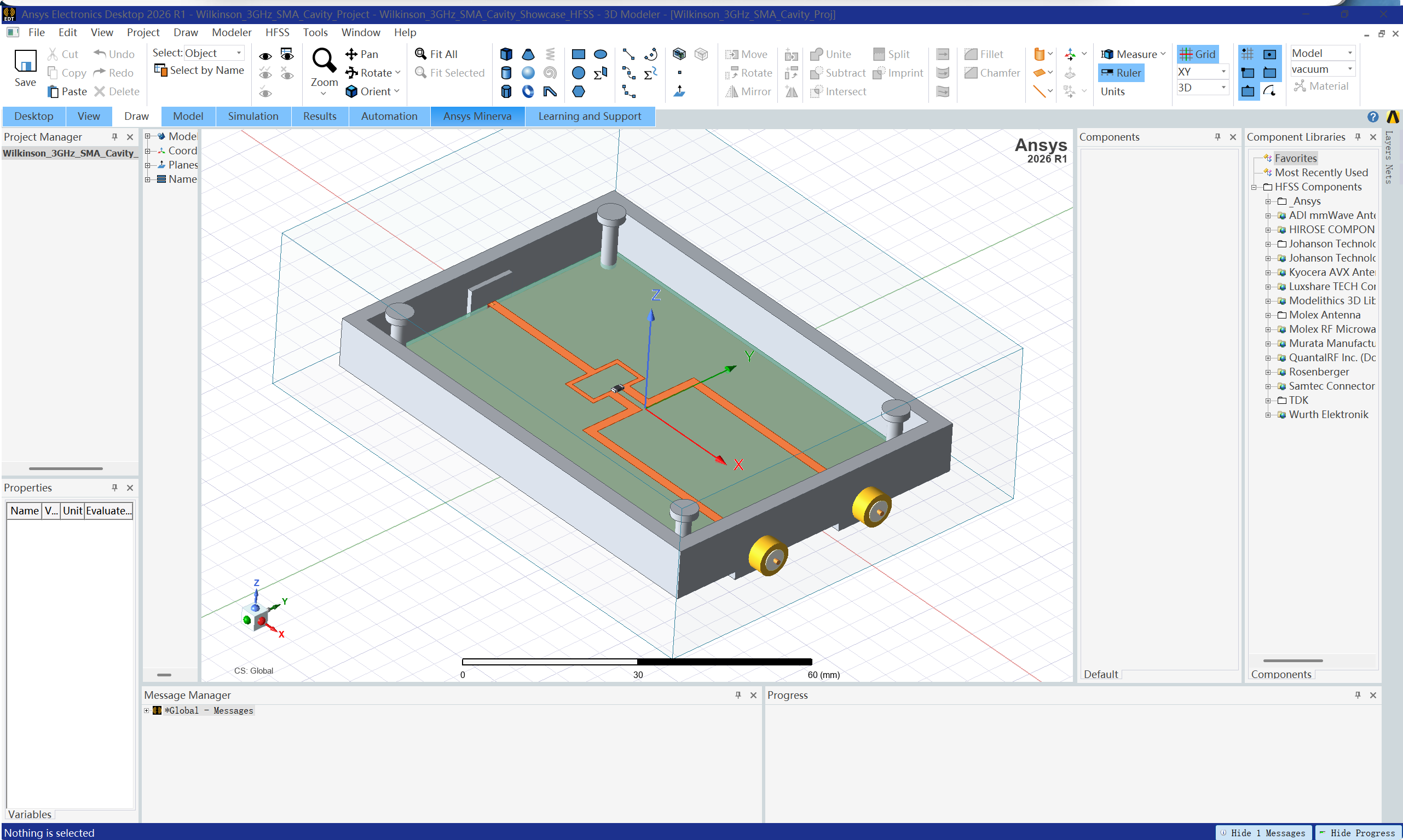Select Favorites in Component Libraries
The height and width of the screenshot is (840, 1403).
1295,159
